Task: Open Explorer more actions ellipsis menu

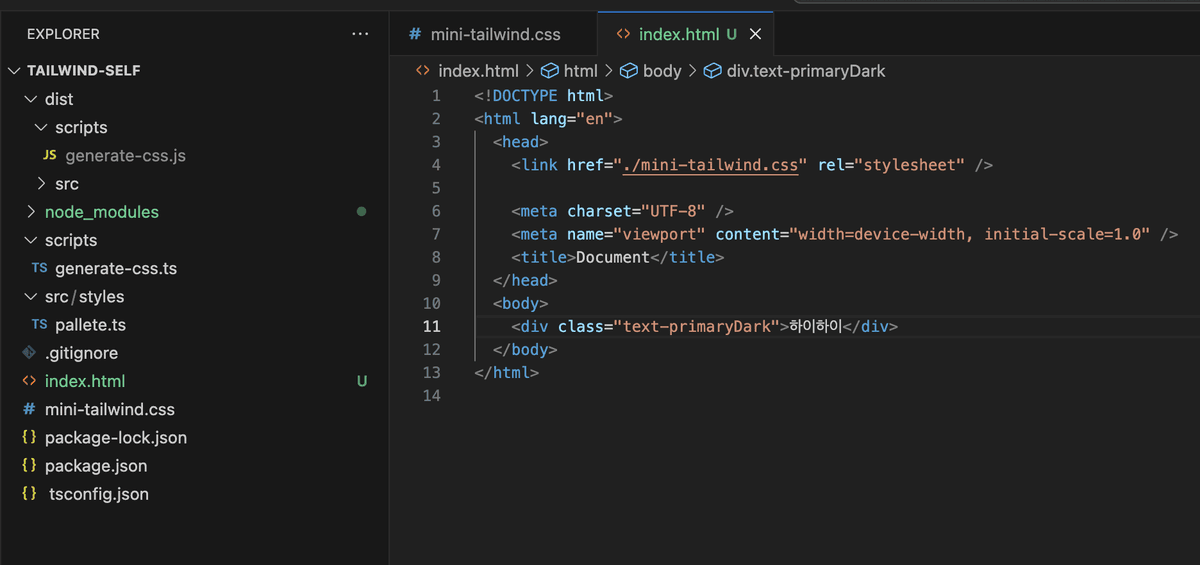Action: (x=360, y=34)
